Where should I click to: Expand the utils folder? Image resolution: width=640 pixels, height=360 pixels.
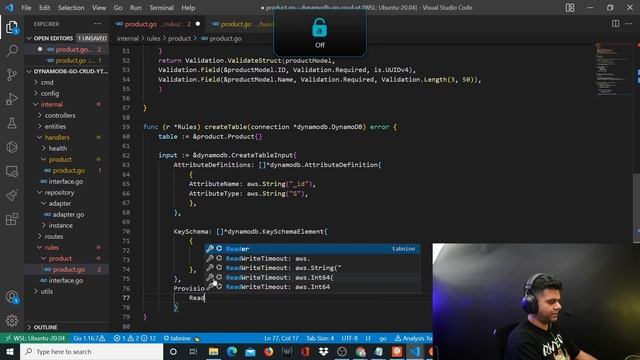(x=47, y=291)
